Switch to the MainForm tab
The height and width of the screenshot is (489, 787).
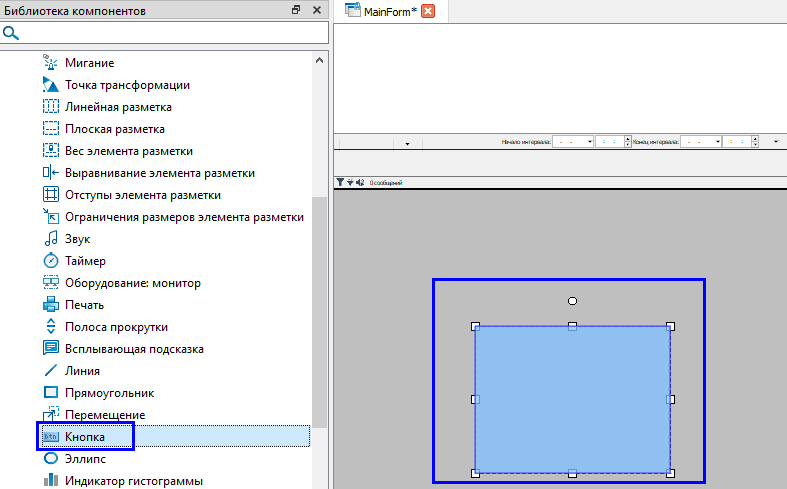click(x=386, y=11)
